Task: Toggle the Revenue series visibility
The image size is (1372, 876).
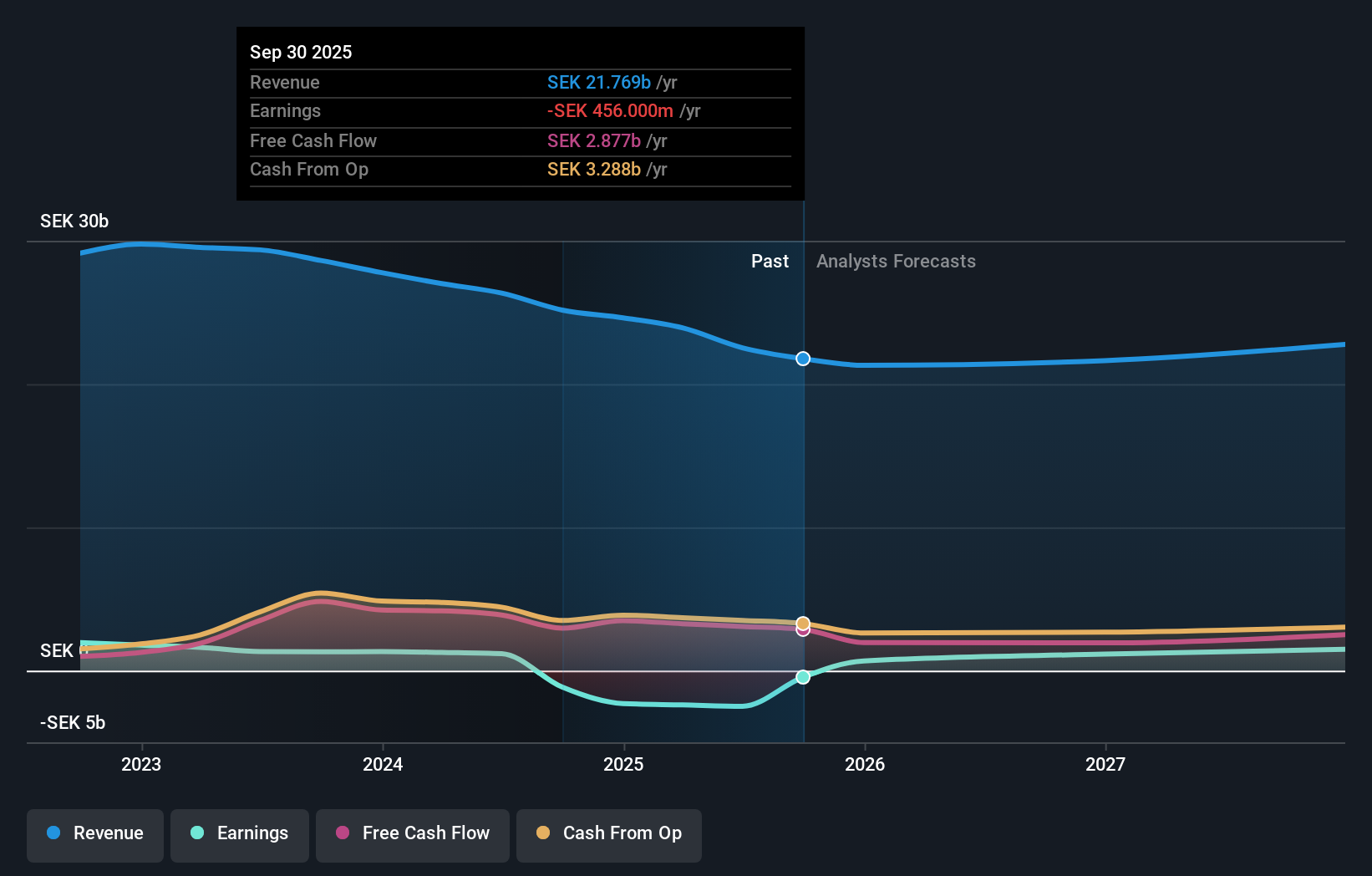Action: click(x=94, y=833)
